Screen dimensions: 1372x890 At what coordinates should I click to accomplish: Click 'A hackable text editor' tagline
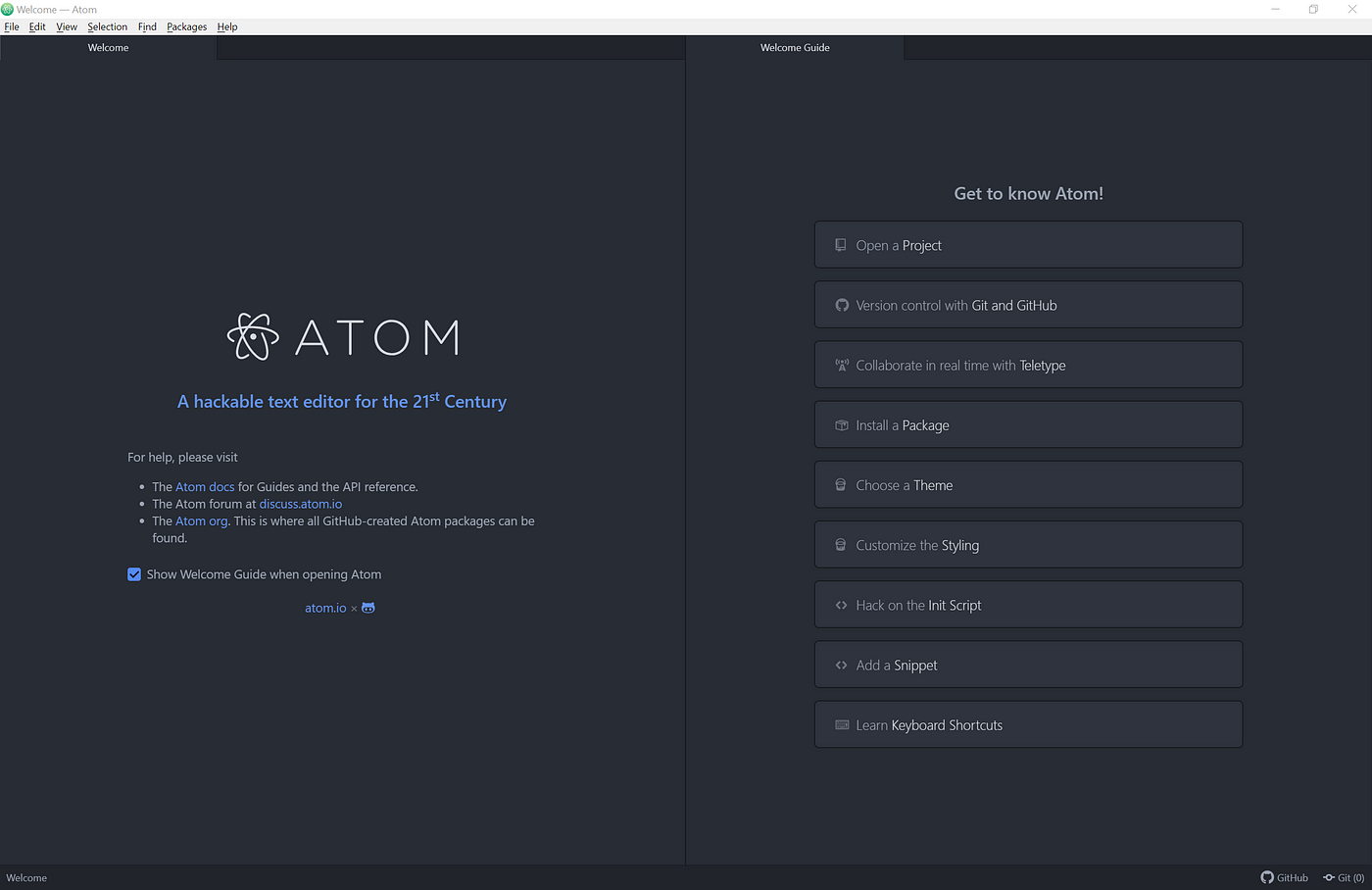pyautogui.click(x=342, y=401)
